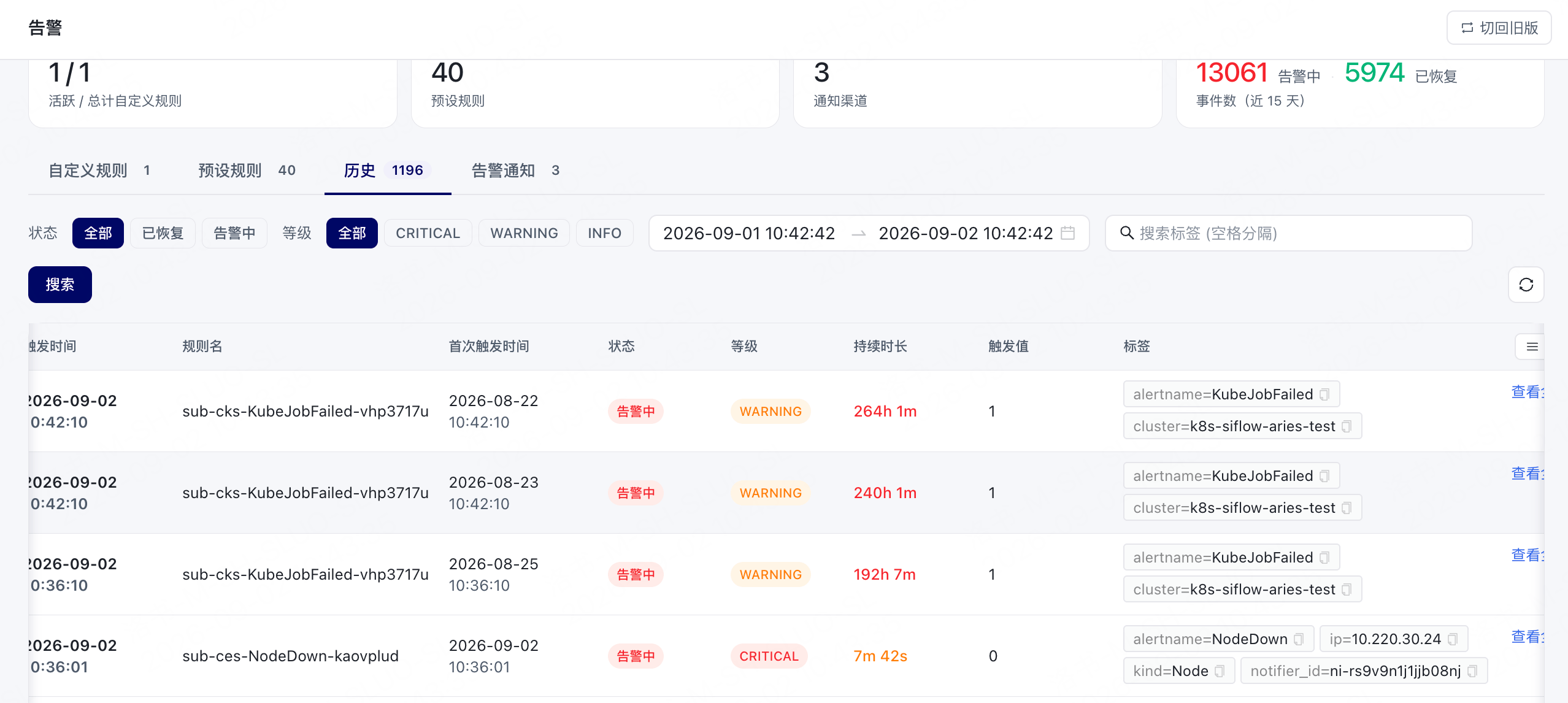
Task: Copy the kind=Node tag
Action: (x=1220, y=671)
